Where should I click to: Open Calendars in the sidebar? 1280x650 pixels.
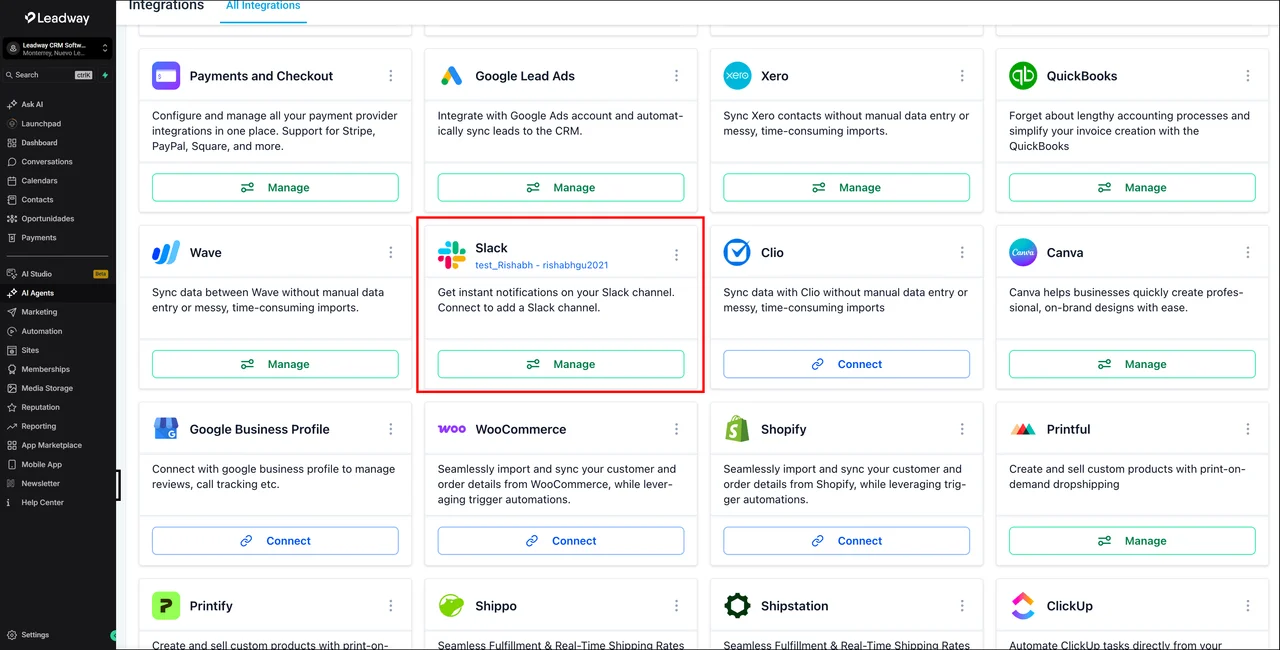39,181
